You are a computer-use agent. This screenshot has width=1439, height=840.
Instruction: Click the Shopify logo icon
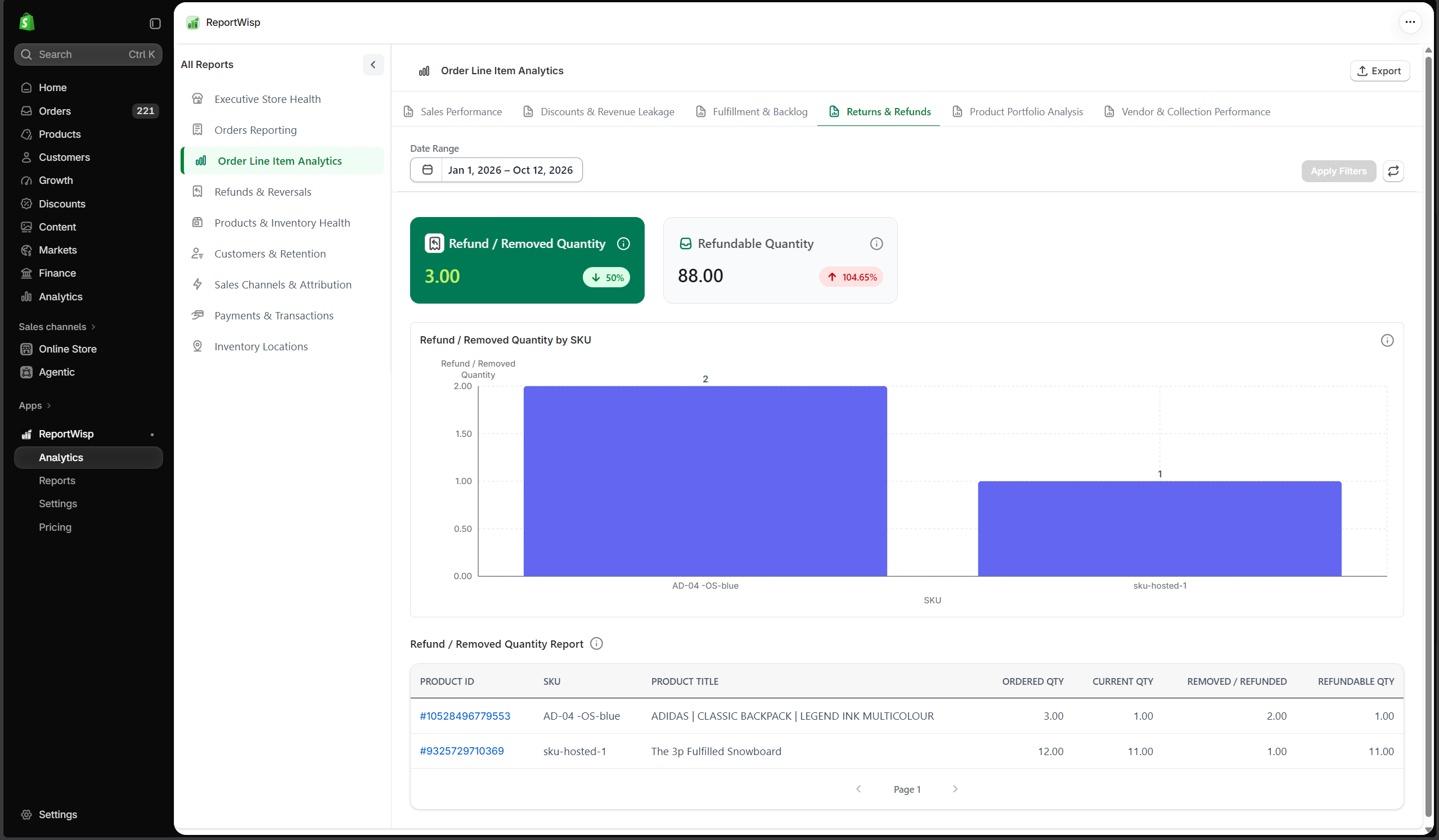point(26,22)
